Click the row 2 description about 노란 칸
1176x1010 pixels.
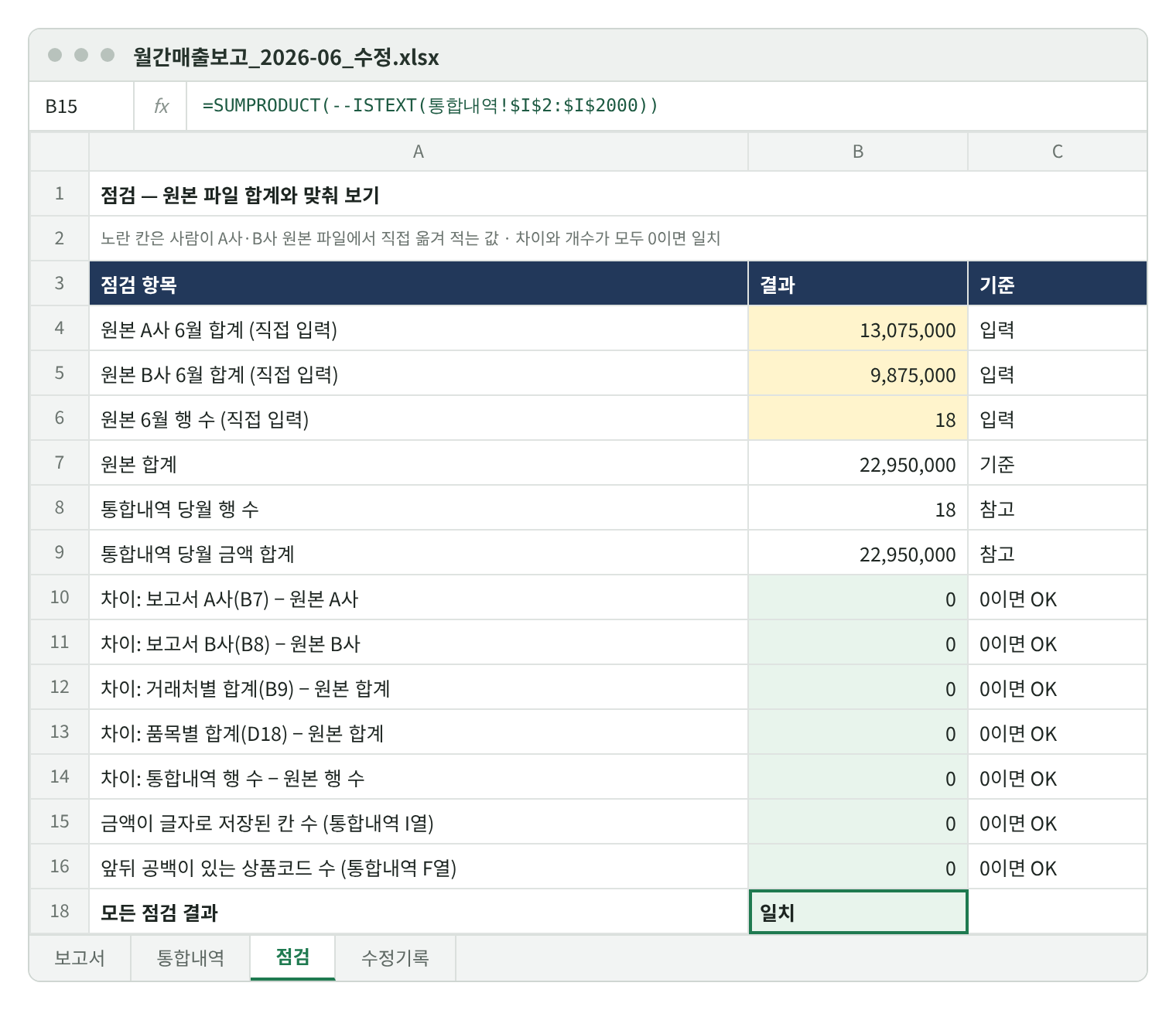410,238
